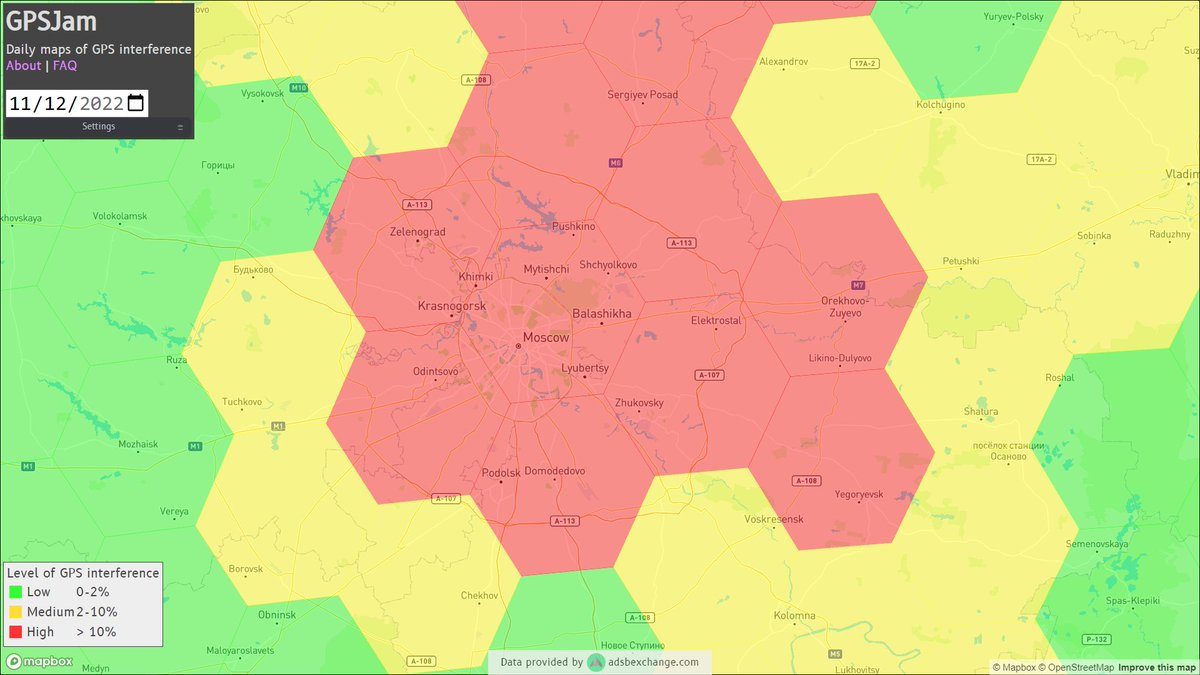Viewport: 1200px width, 675px height.
Task: Click the Volokolamsk label
Action: (x=120, y=216)
